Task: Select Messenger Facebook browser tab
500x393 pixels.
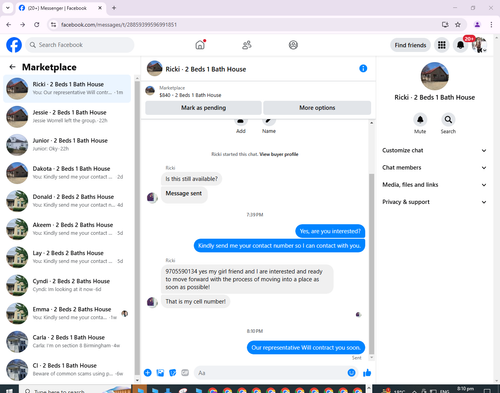Action: coord(60,8)
